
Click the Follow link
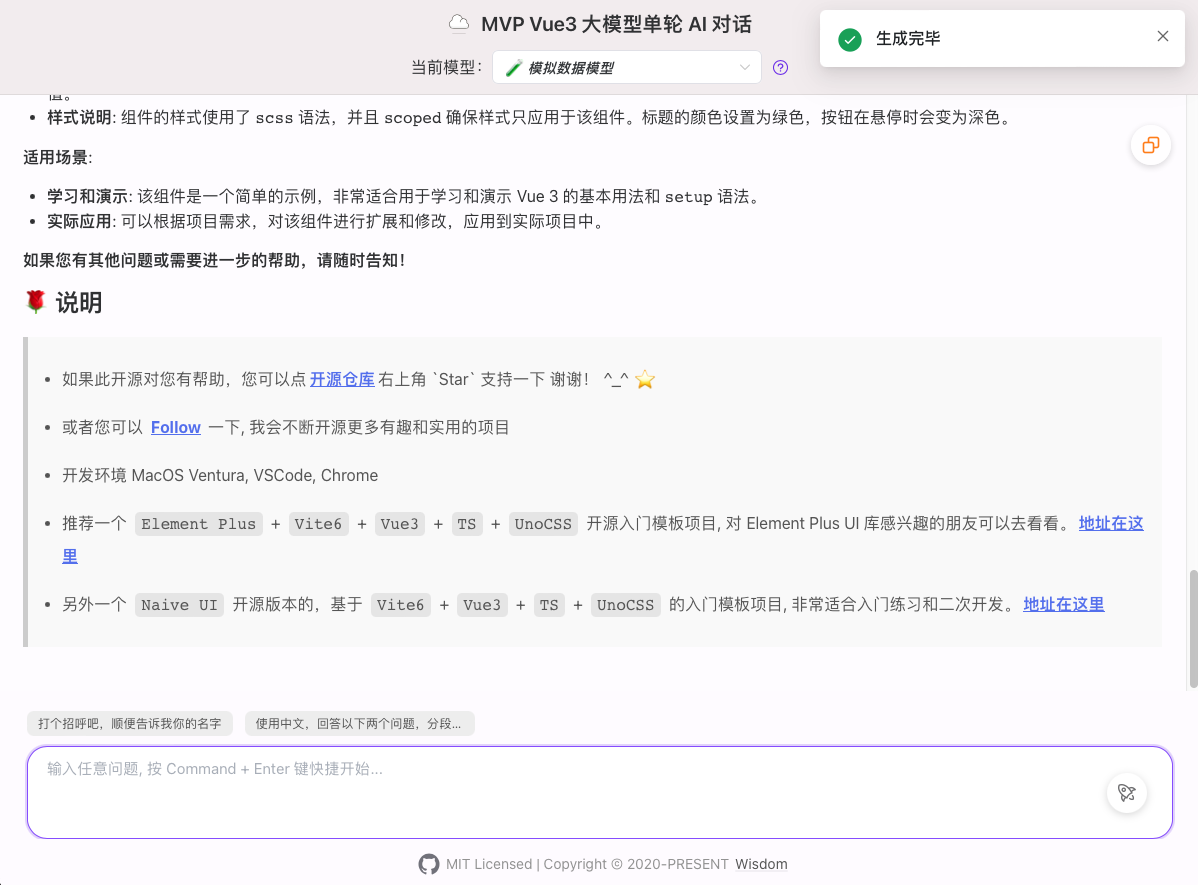176,427
